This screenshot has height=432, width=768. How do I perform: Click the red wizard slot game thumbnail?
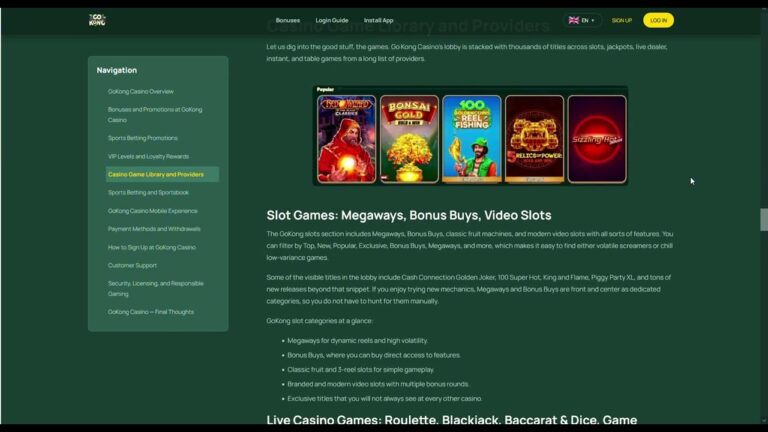[x=346, y=139]
